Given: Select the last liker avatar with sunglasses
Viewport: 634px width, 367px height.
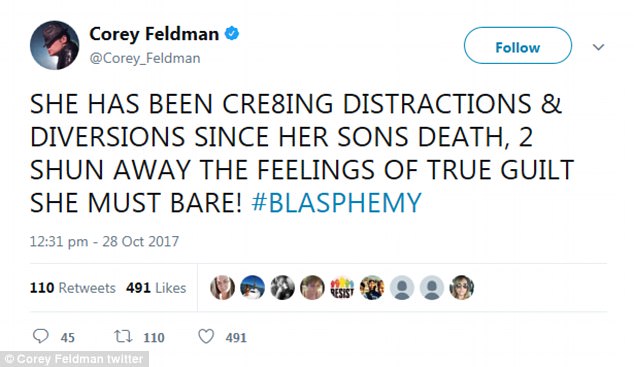Looking at the screenshot, I should 462,288.
